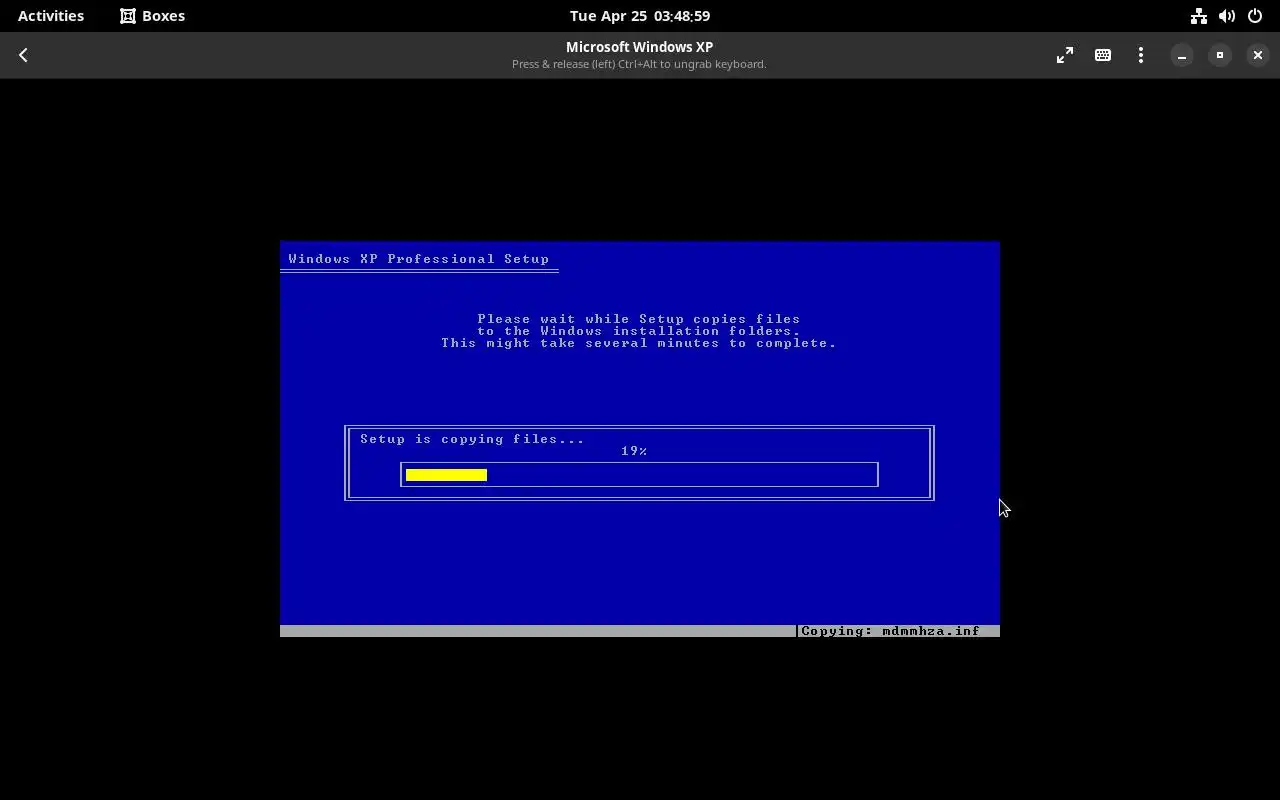Close the Microsoft Windows XP window
The width and height of the screenshot is (1280, 800).
point(1258,55)
